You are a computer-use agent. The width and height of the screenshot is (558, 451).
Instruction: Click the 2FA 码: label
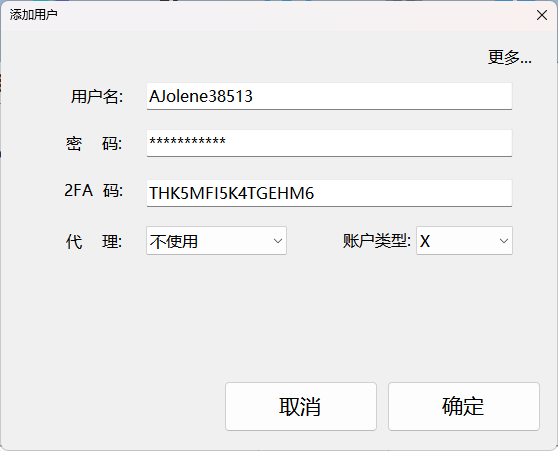(94, 190)
